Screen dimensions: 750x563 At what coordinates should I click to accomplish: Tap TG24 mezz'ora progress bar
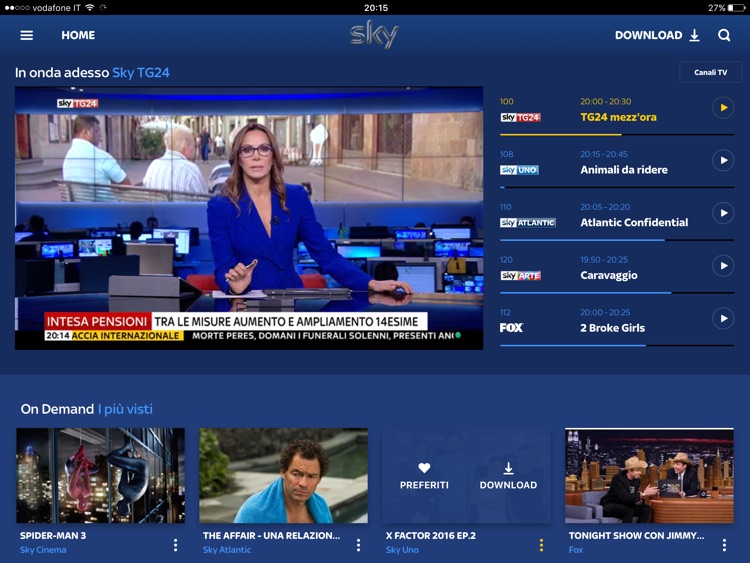[x=617, y=135]
